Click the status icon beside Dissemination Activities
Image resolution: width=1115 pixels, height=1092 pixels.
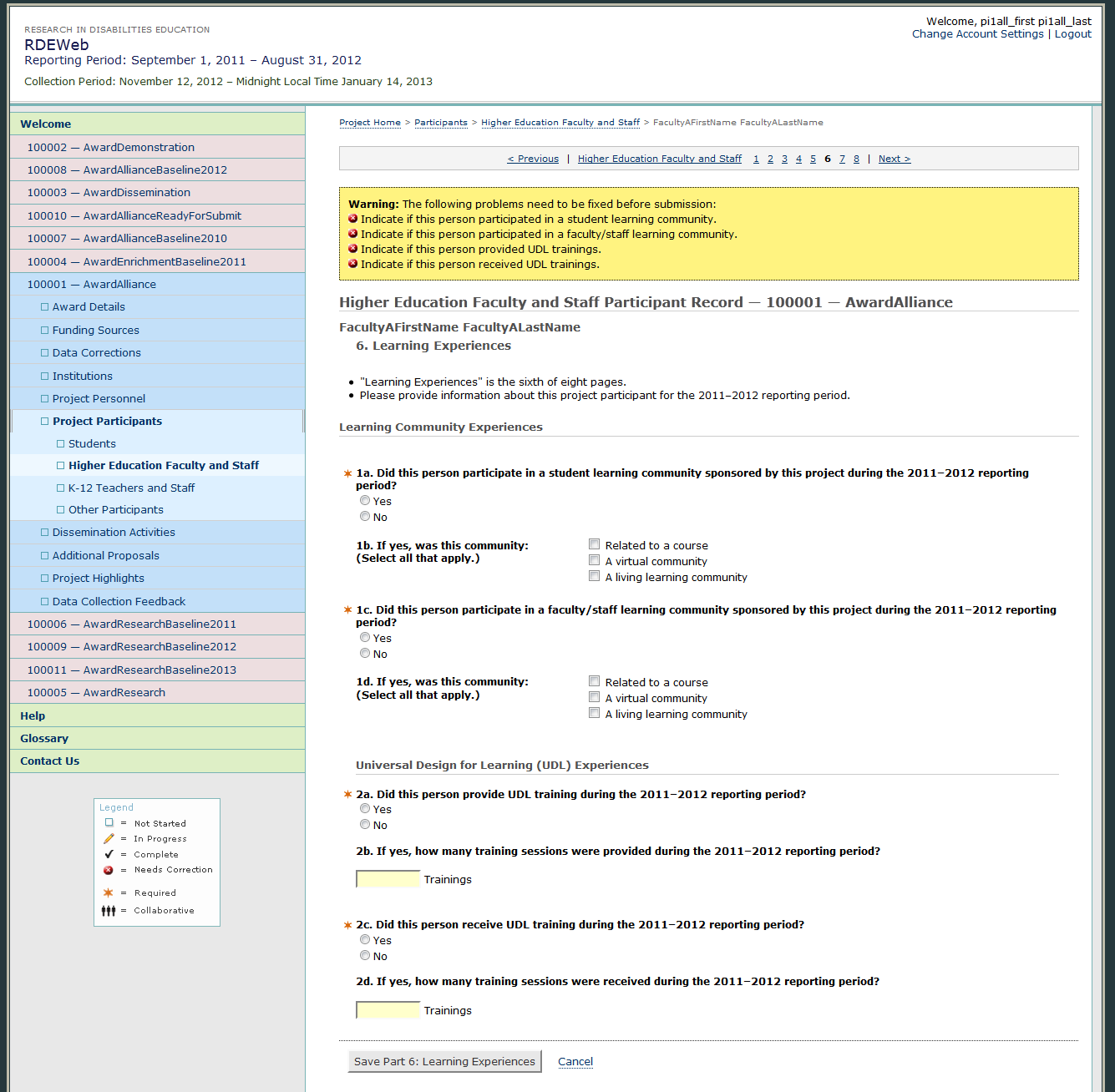click(45, 533)
